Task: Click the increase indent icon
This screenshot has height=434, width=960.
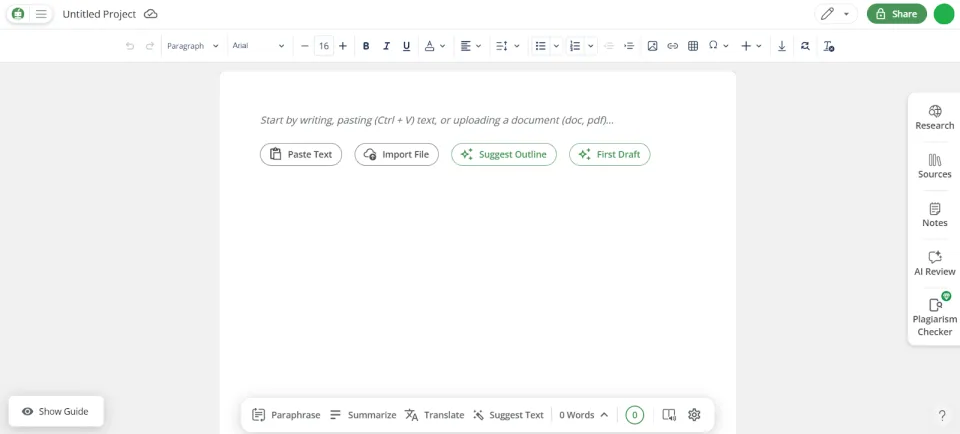Action: click(629, 46)
